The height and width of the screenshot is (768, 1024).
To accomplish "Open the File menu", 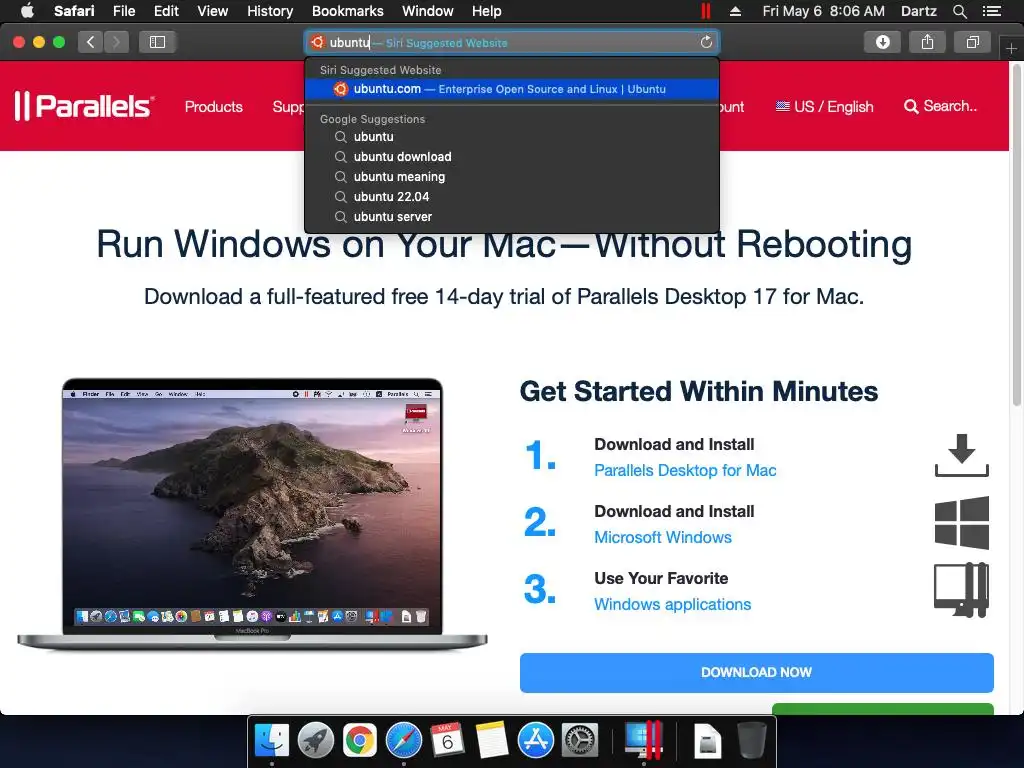I will (x=123, y=11).
